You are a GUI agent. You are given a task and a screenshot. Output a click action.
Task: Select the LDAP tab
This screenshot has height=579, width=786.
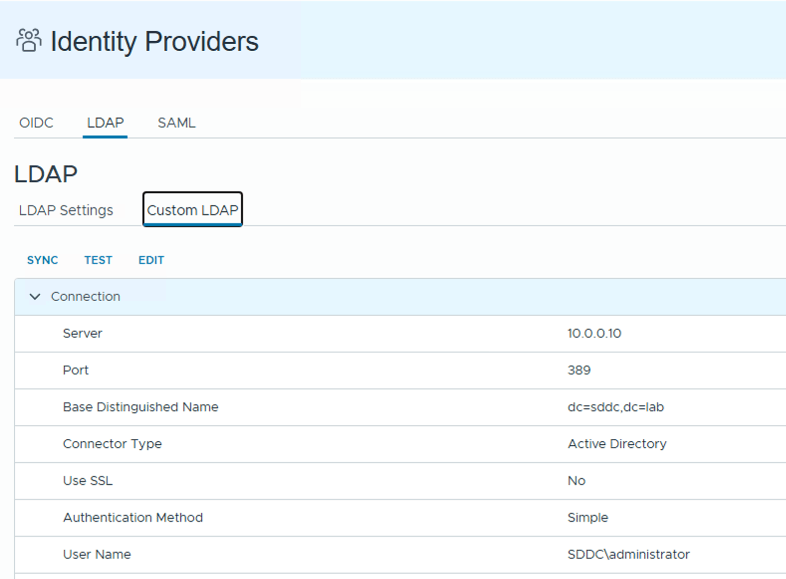point(105,123)
